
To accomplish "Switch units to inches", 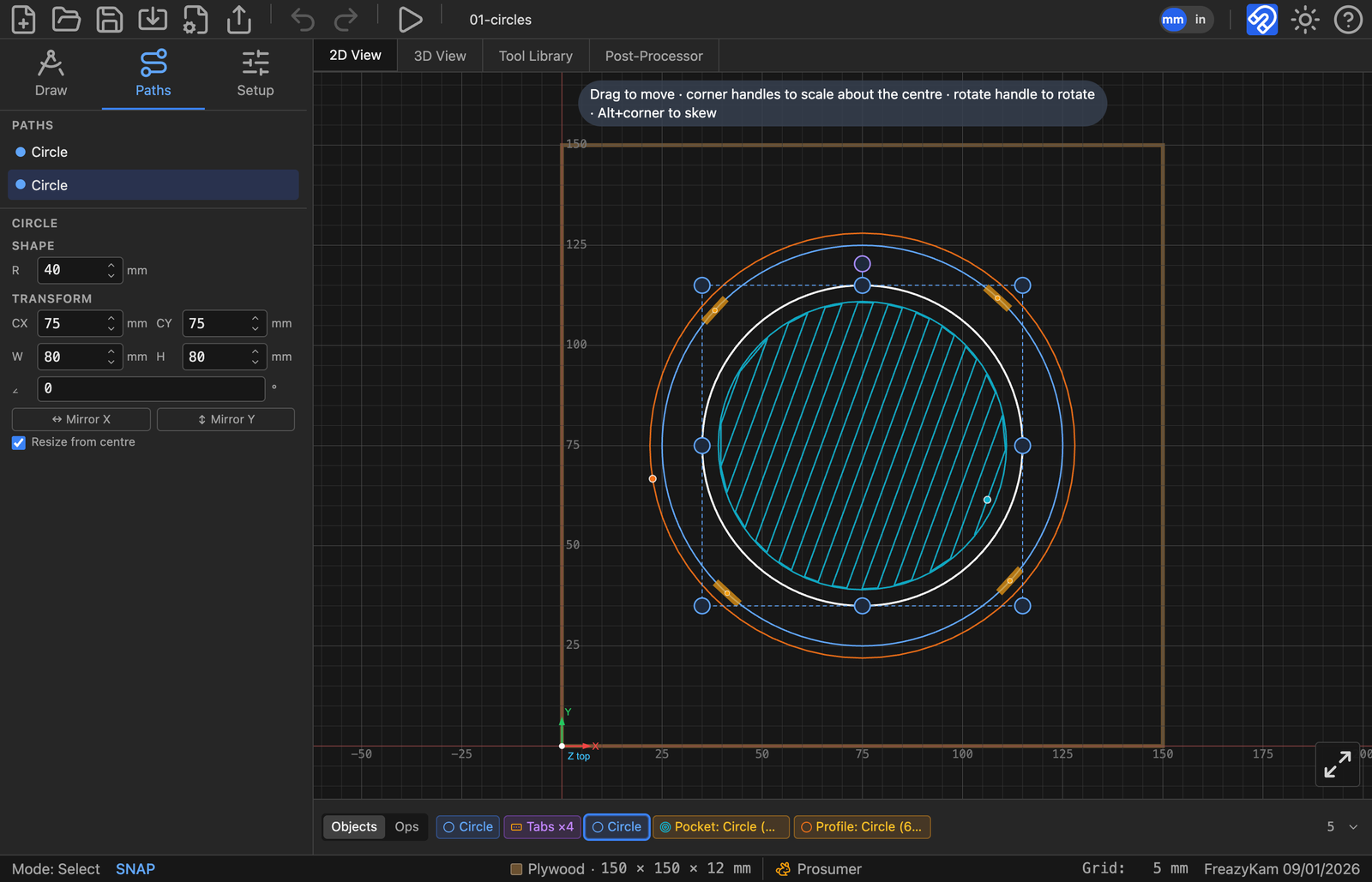I will pos(1200,19).
